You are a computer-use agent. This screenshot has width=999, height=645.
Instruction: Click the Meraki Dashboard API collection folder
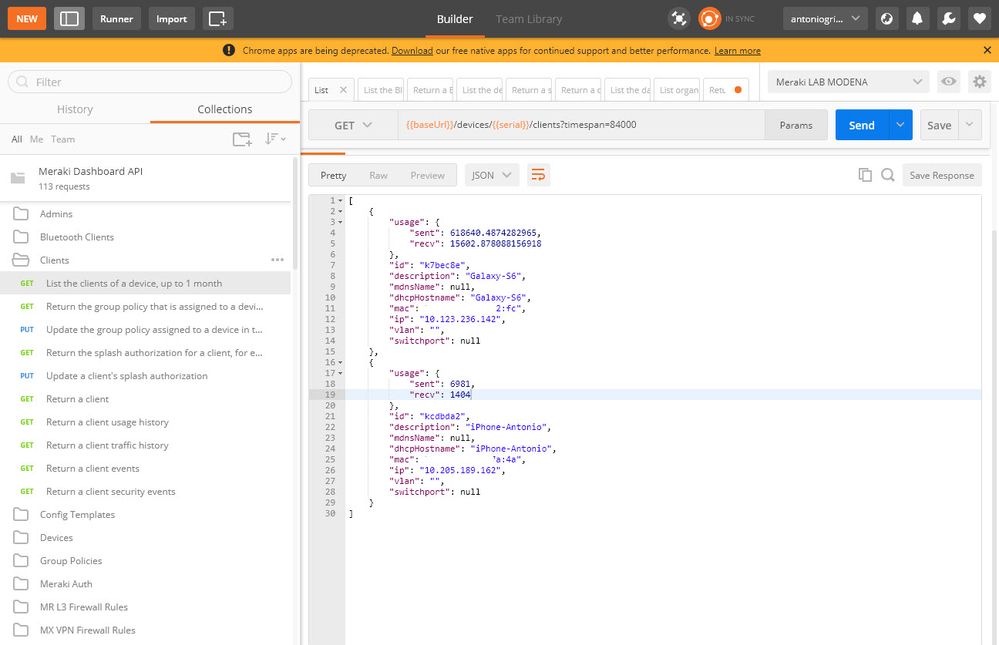coord(146,178)
